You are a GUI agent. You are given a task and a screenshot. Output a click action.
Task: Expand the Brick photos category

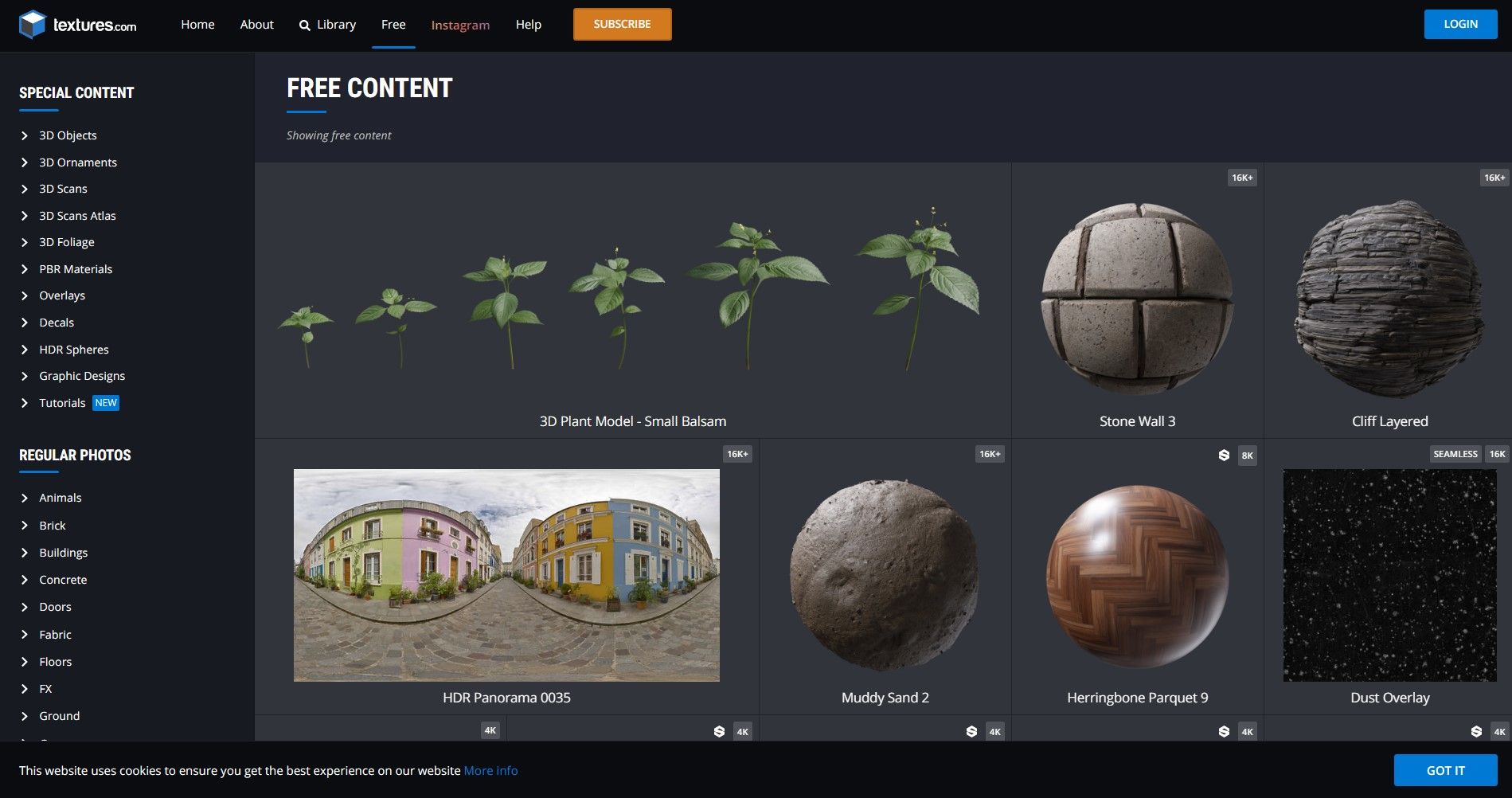click(53, 525)
